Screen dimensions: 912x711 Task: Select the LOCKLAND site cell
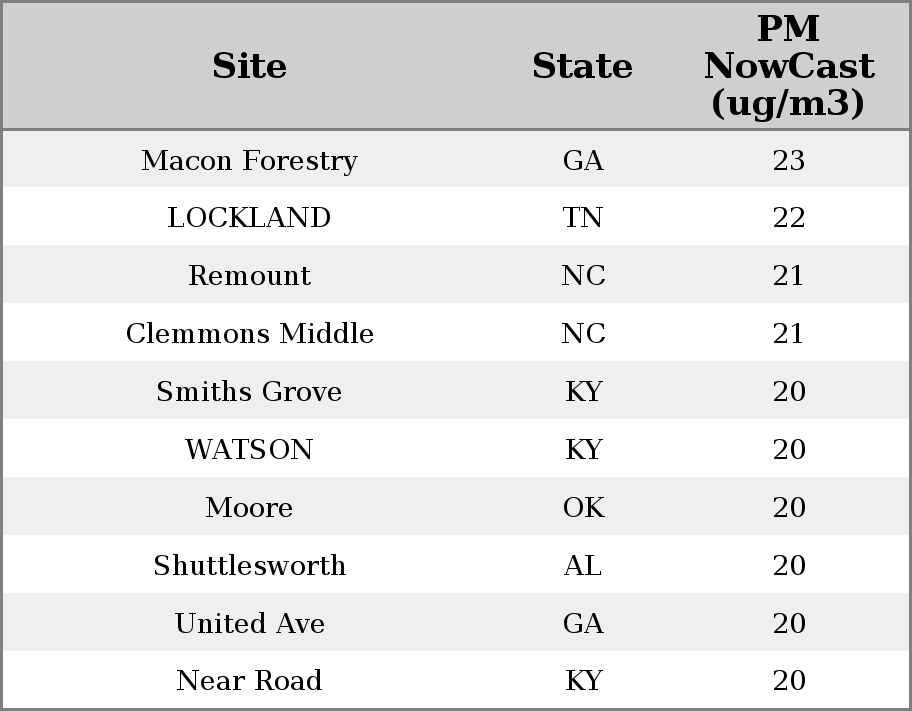coord(250,218)
